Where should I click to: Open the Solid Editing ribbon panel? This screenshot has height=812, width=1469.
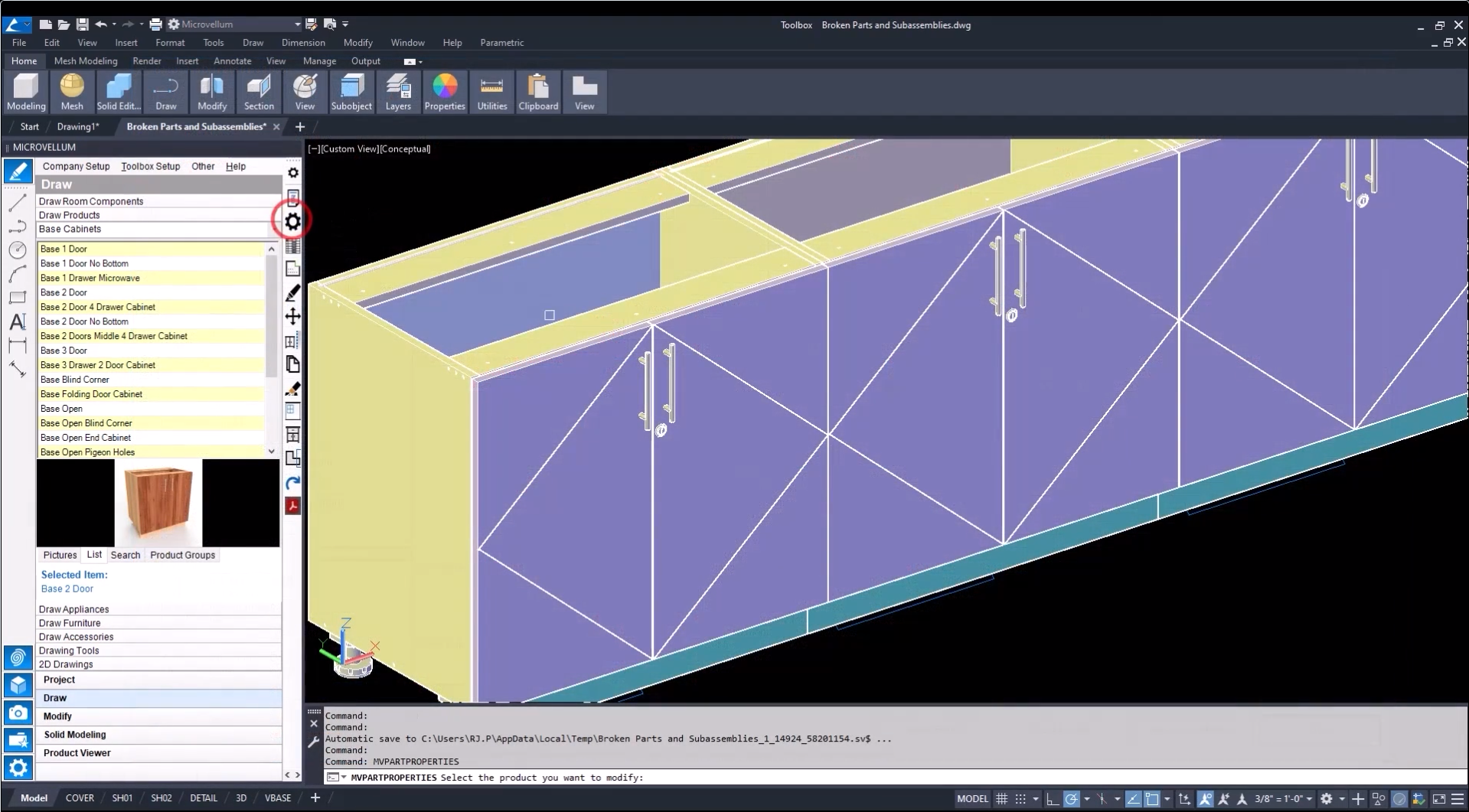[119, 92]
